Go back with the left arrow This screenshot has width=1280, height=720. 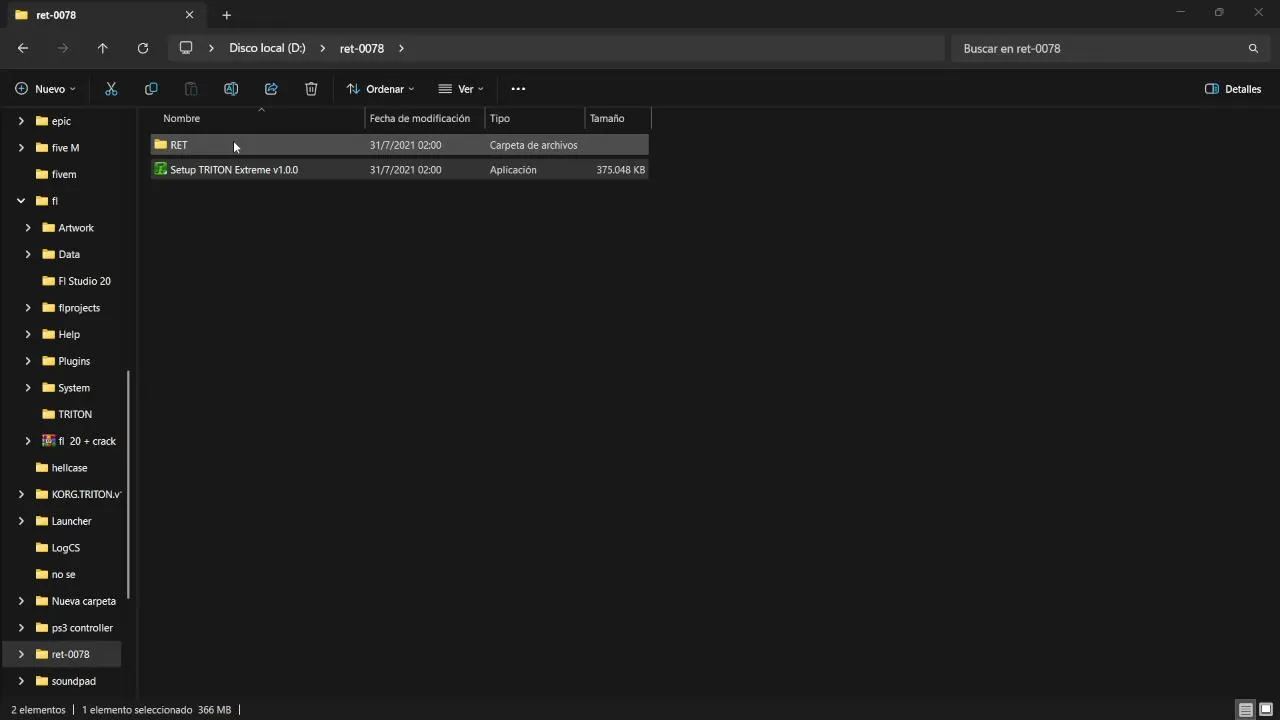pyautogui.click(x=23, y=48)
